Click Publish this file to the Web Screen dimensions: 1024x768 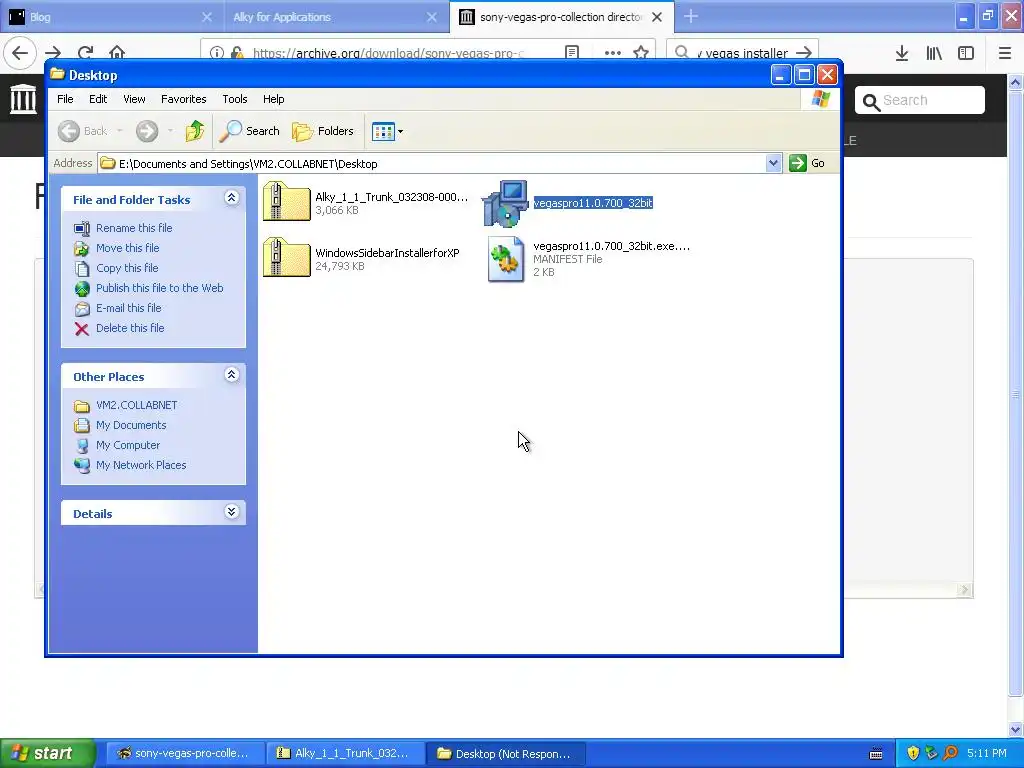pos(159,288)
